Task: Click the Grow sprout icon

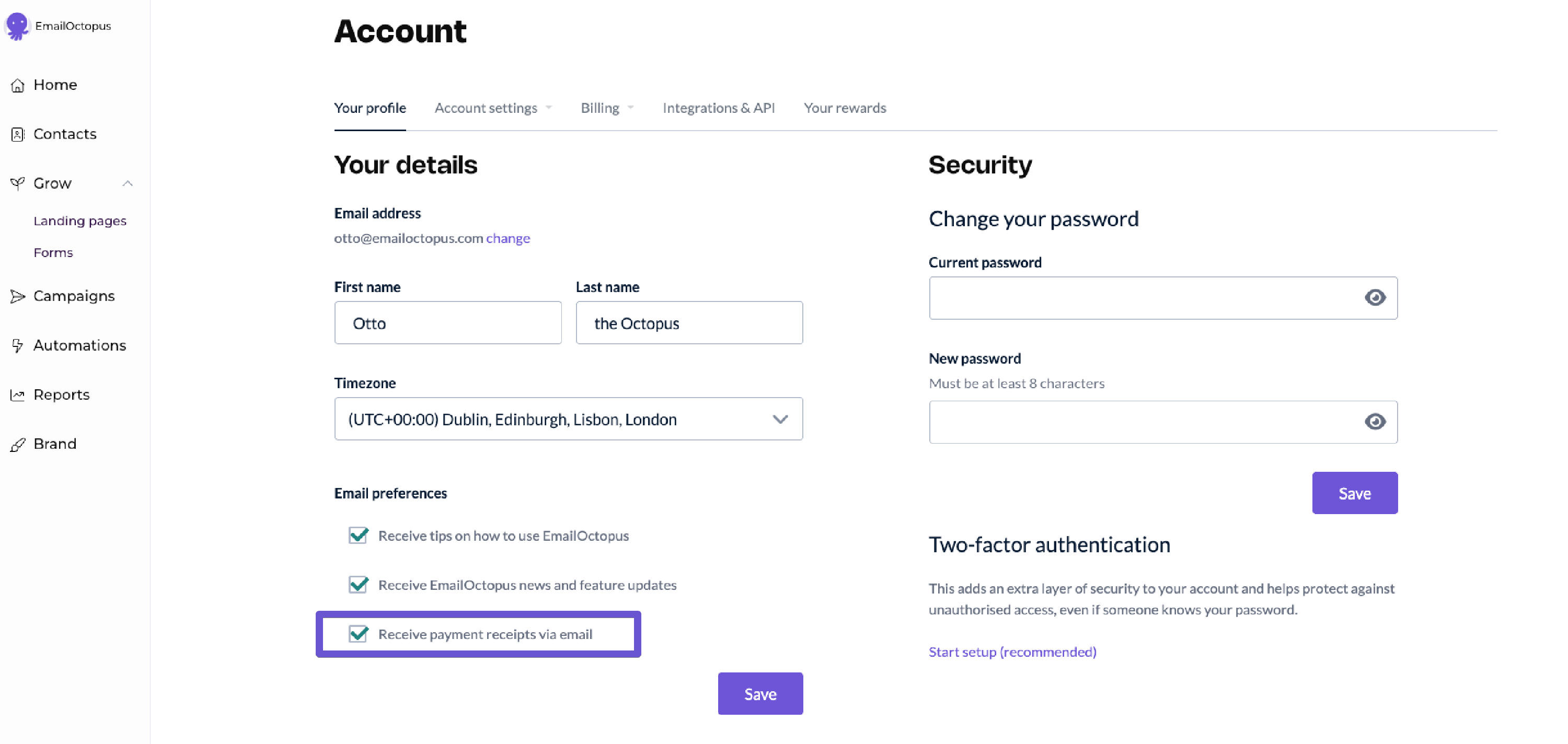Action: point(18,183)
